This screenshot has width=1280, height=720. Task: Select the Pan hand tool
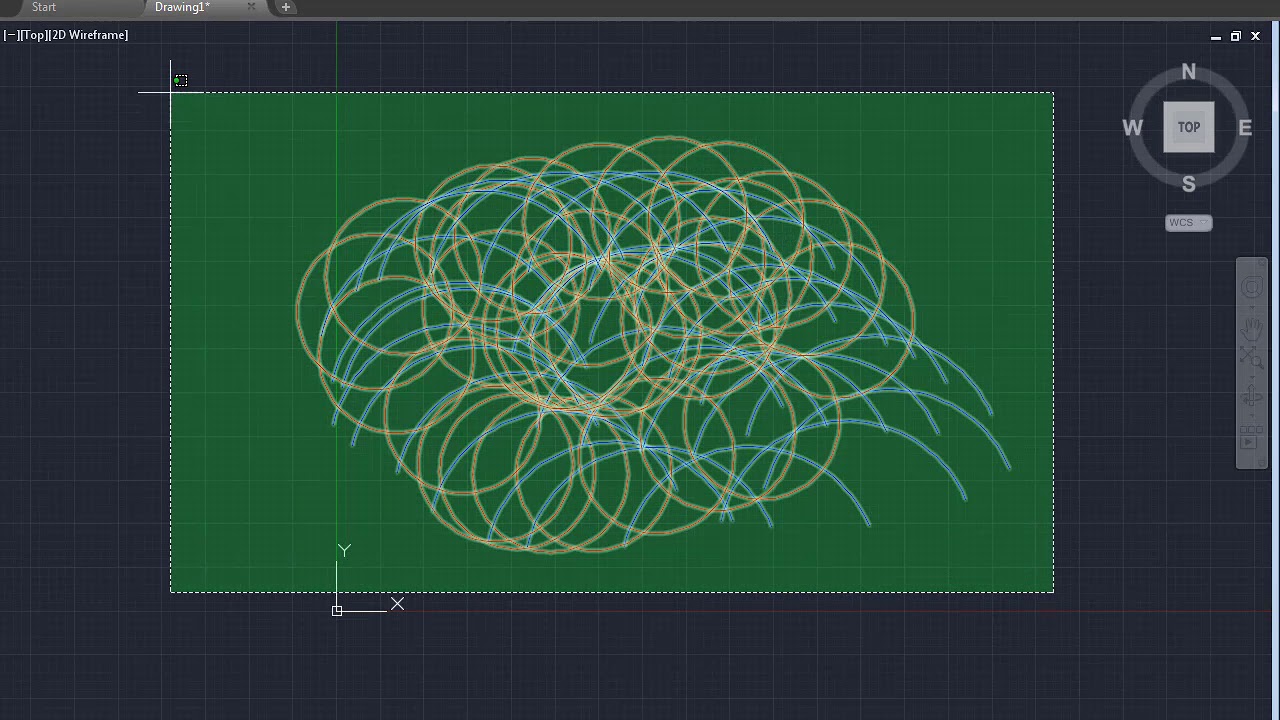click(1252, 330)
